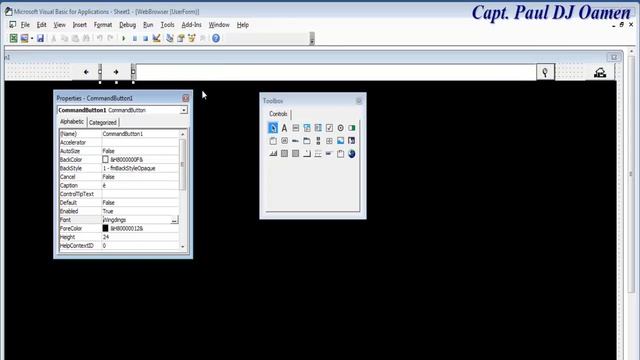This screenshot has height=360, width=640.
Task: Select the ListBox tool in Toolbox
Action: tap(318, 128)
